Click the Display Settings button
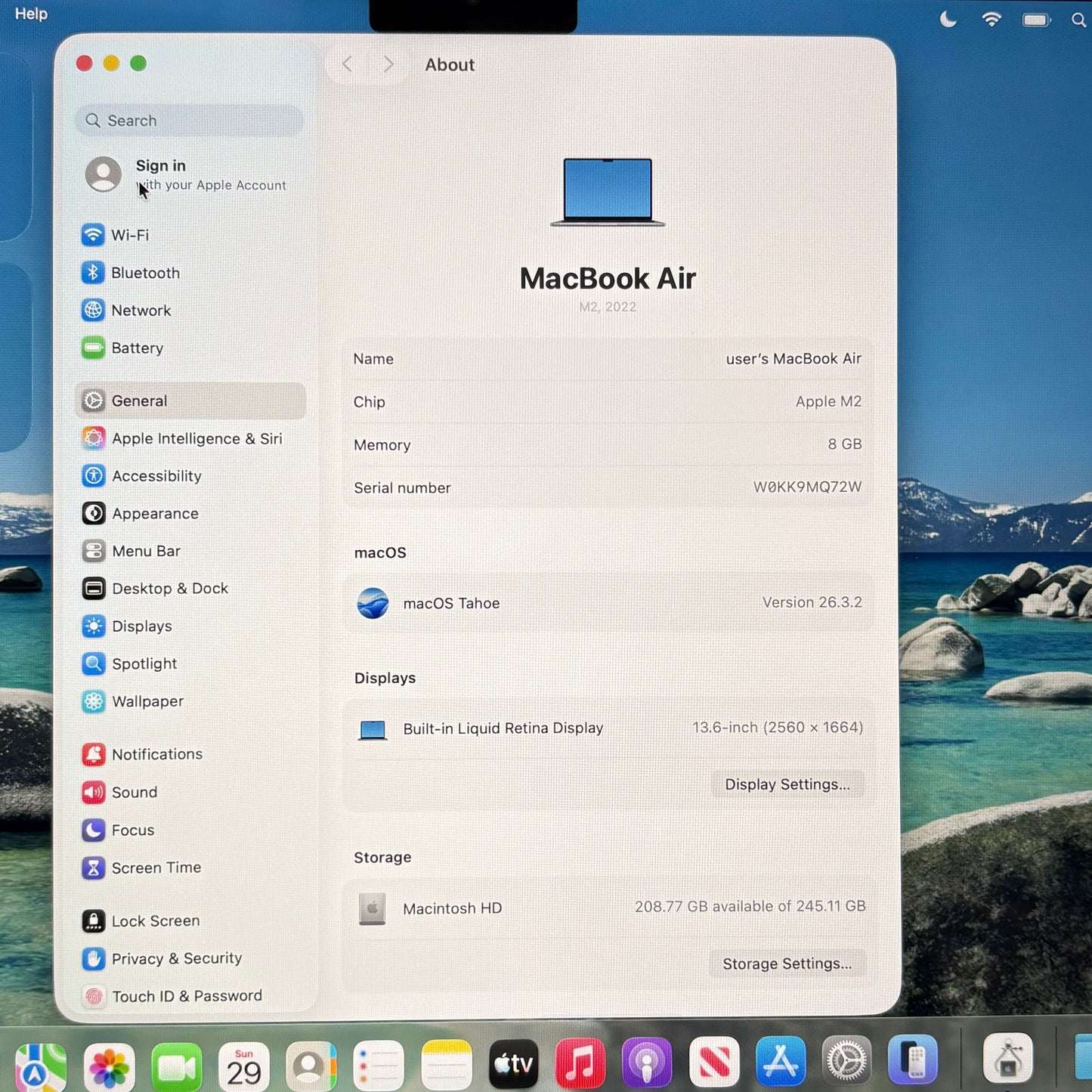 (787, 784)
